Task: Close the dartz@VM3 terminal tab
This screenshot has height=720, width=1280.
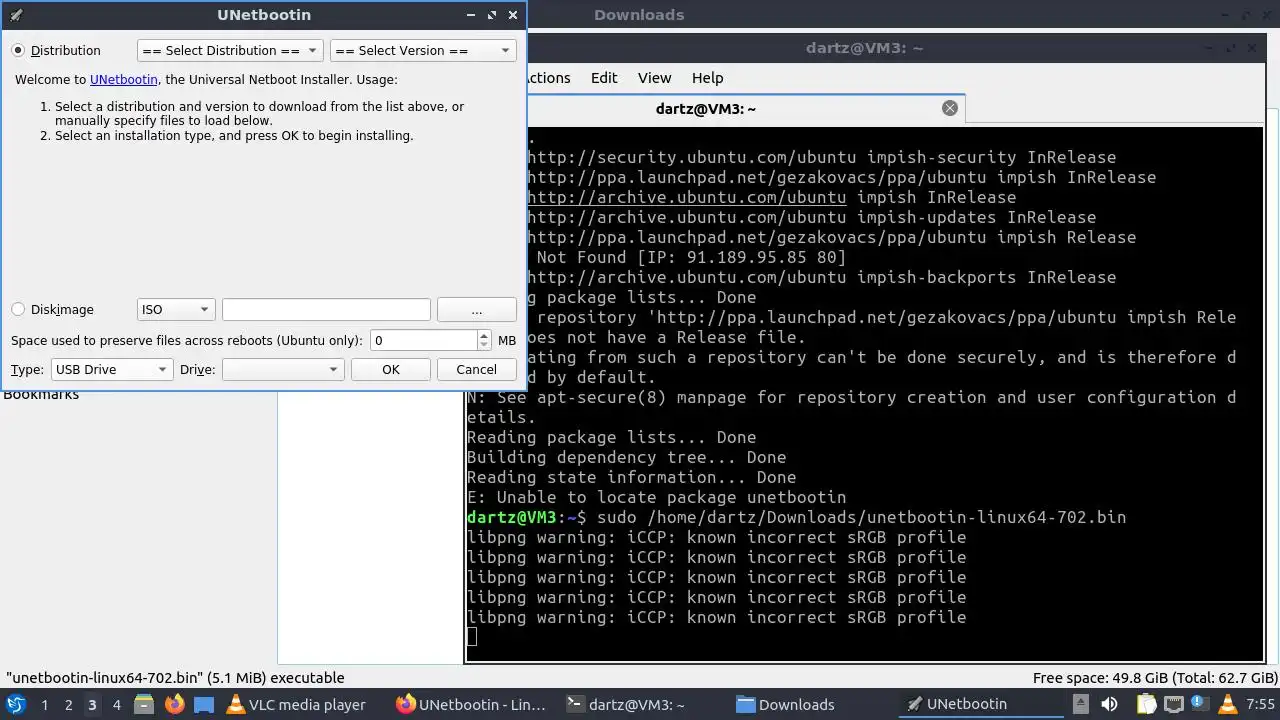Action: click(x=950, y=108)
